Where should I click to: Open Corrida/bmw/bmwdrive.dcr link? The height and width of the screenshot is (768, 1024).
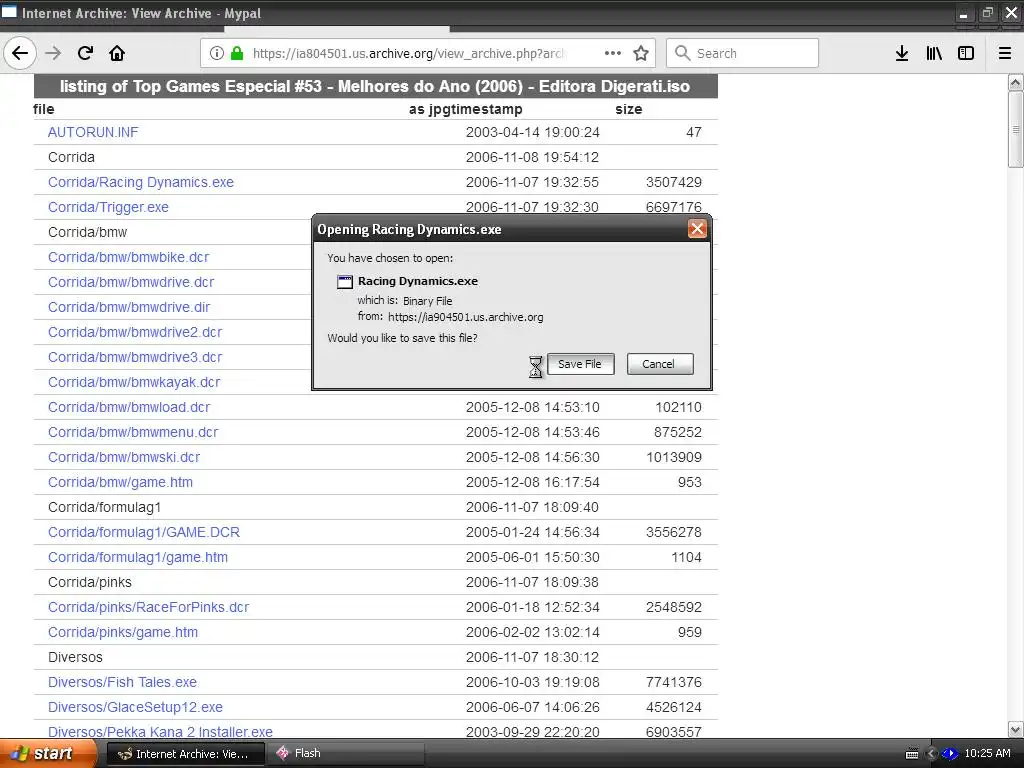(131, 282)
